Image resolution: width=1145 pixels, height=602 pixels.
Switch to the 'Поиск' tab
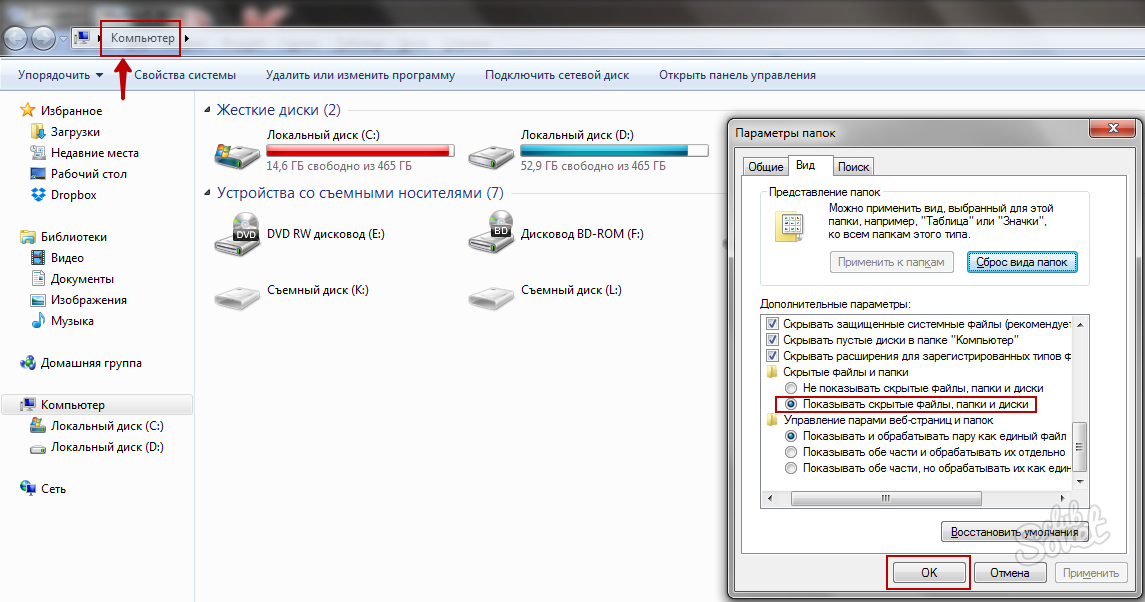pyautogui.click(x=853, y=167)
